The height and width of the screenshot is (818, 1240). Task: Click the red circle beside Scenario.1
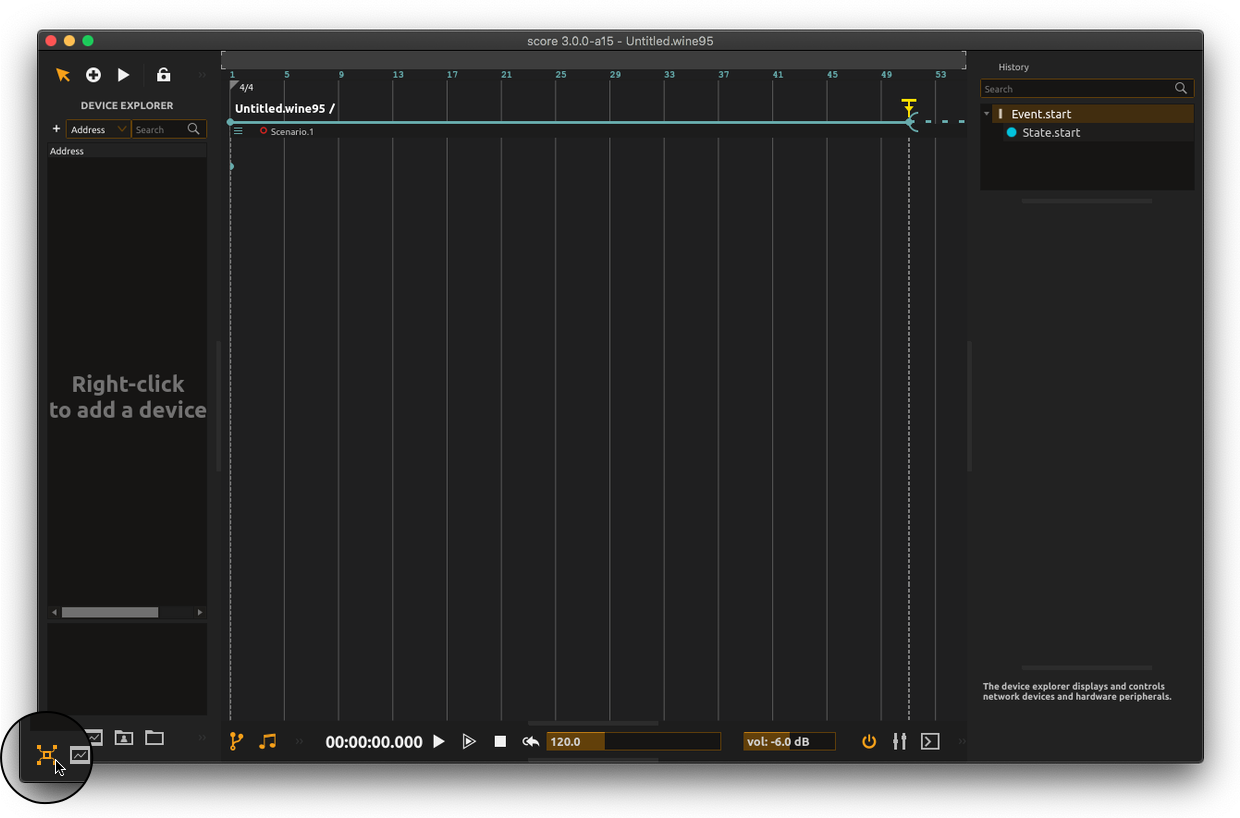[264, 131]
